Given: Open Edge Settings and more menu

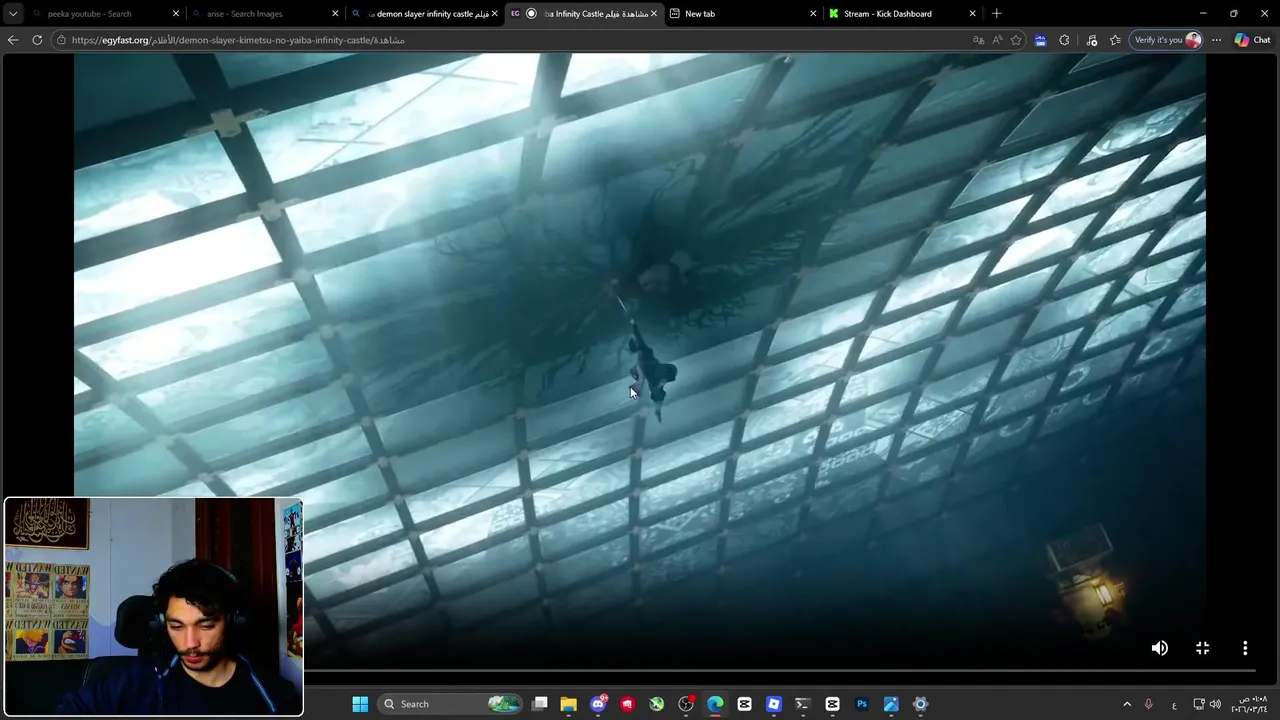Looking at the screenshot, I should (x=1216, y=40).
